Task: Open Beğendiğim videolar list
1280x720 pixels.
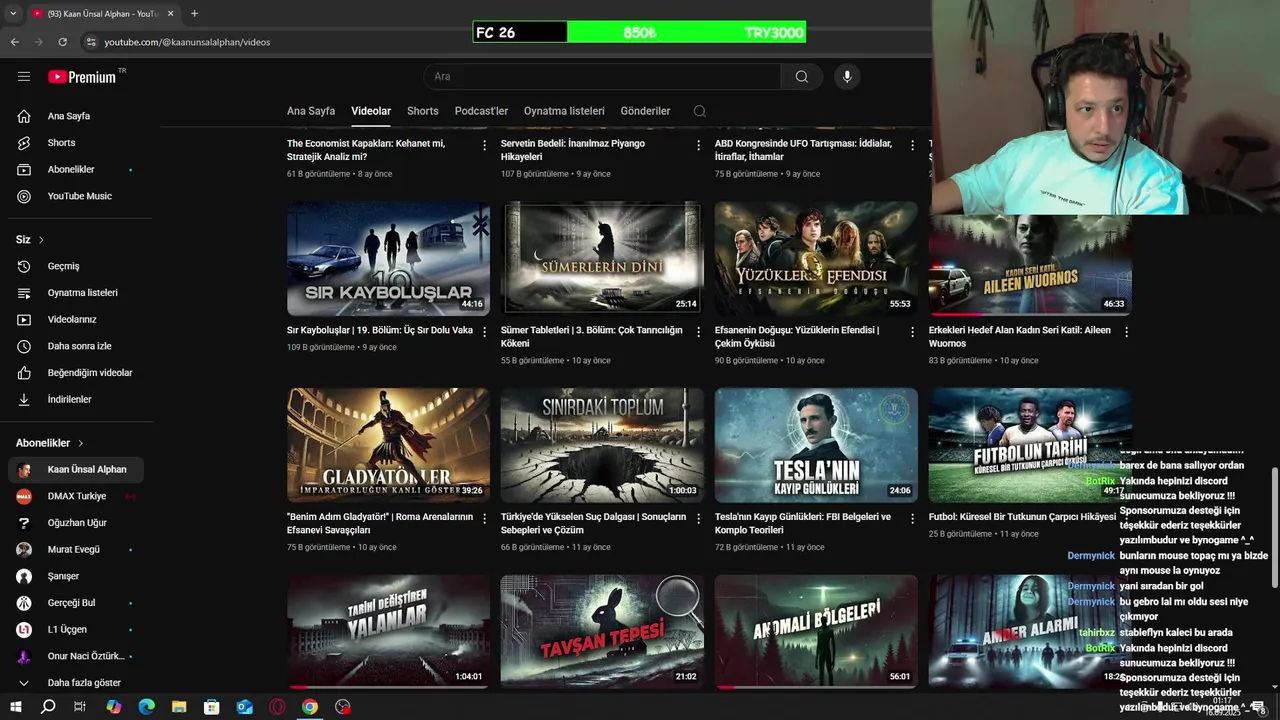Action: (76, 373)
